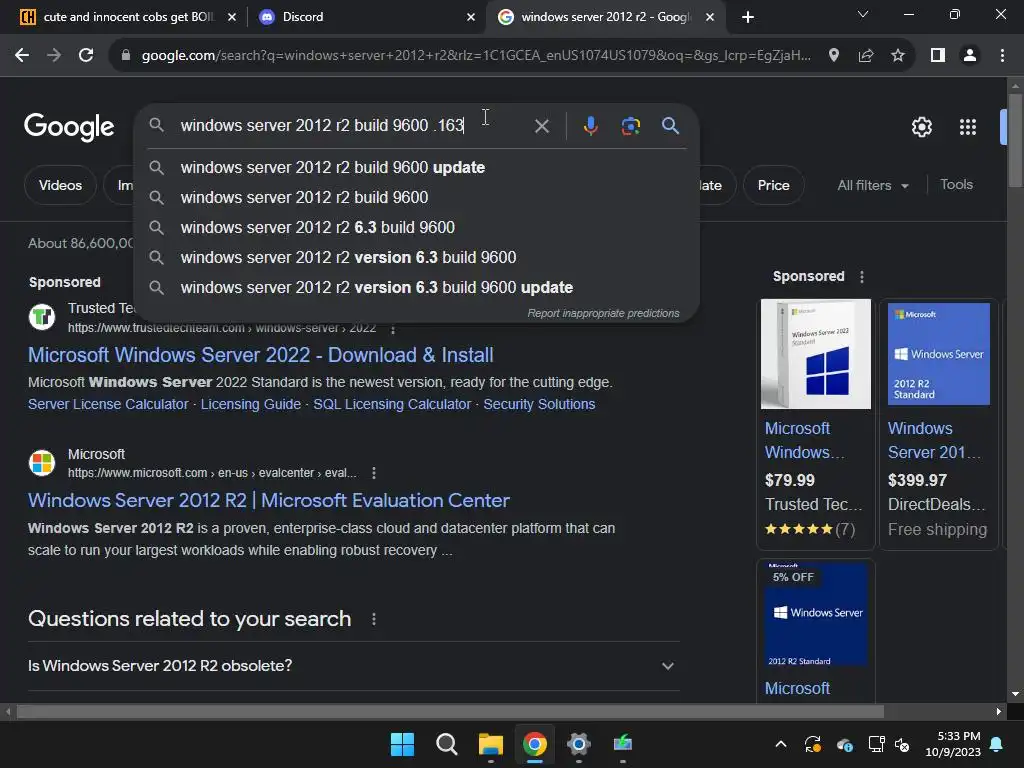Screen dimensions: 1024x768
Task: Open the notification bell in tray
Action: (997, 744)
